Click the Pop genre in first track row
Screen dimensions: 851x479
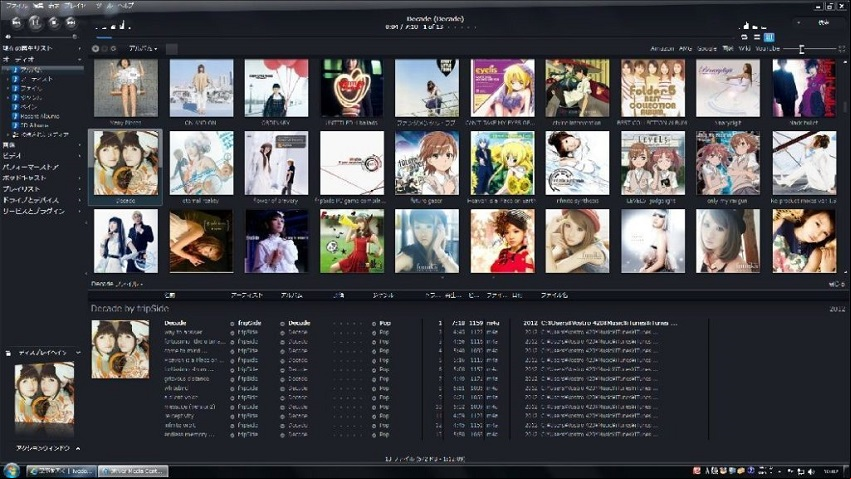pos(385,323)
